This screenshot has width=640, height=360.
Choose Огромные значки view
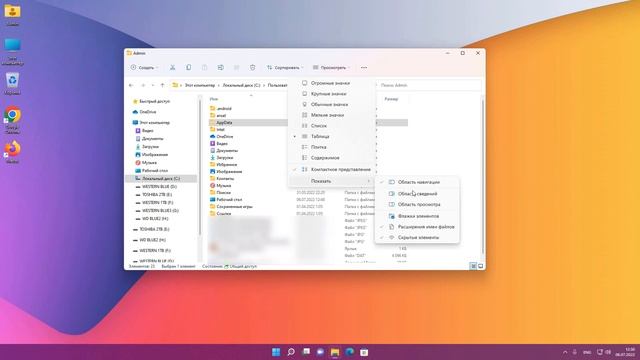[331, 83]
